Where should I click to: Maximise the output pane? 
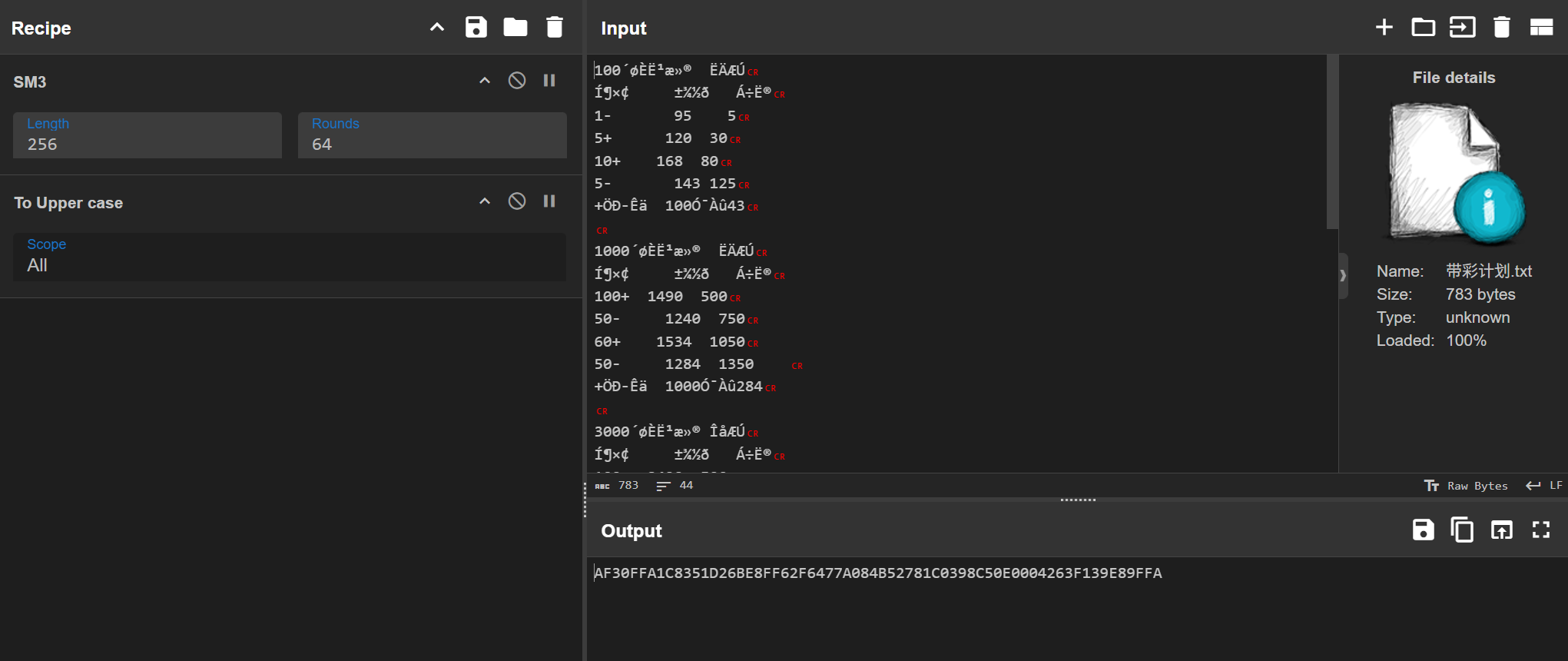(1541, 530)
